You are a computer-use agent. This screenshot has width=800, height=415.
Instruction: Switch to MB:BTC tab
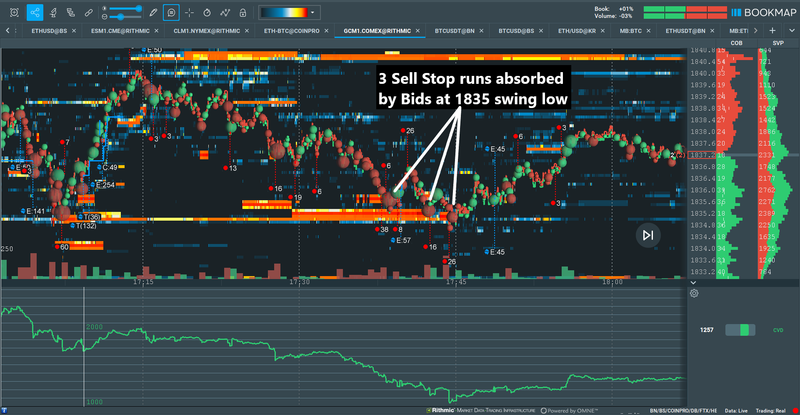tap(631, 31)
